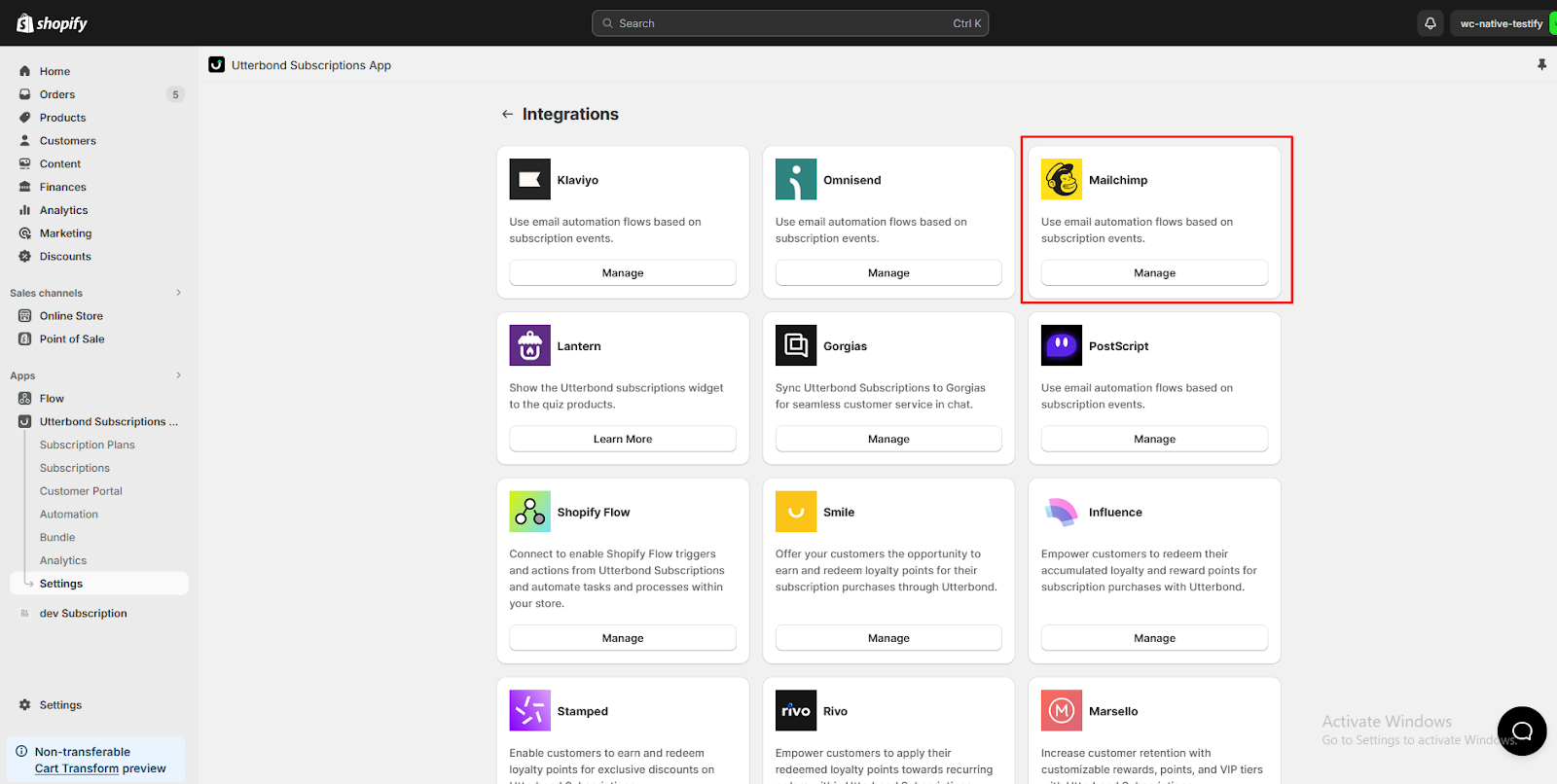1557x784 pixels.
Task: Open Utterbond Analytics submenu item
Action: [x=63, y=561]
